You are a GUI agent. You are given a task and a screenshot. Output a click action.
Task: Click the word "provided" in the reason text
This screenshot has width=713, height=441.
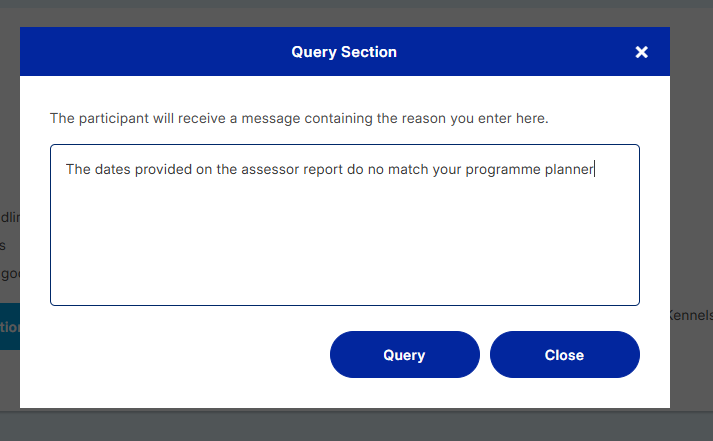(x=163, y=169)
